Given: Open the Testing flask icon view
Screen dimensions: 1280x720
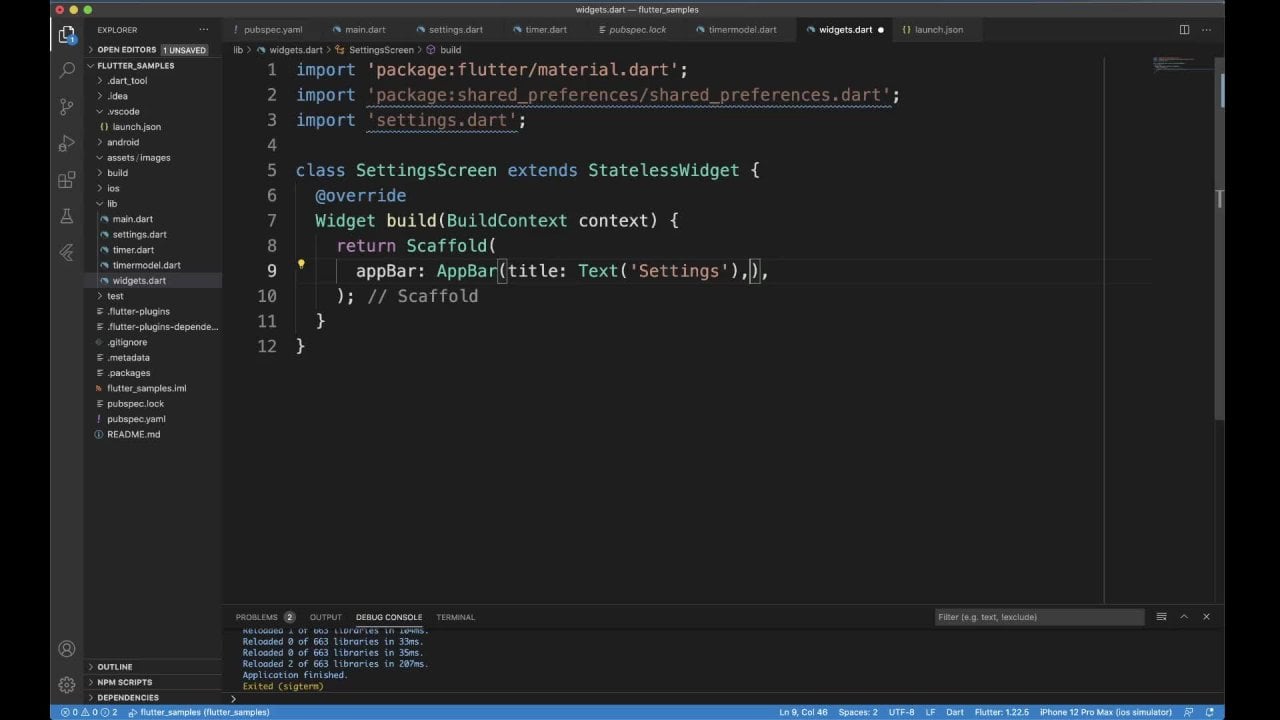Looking at the screenshot, I should [x=67, y=216].
